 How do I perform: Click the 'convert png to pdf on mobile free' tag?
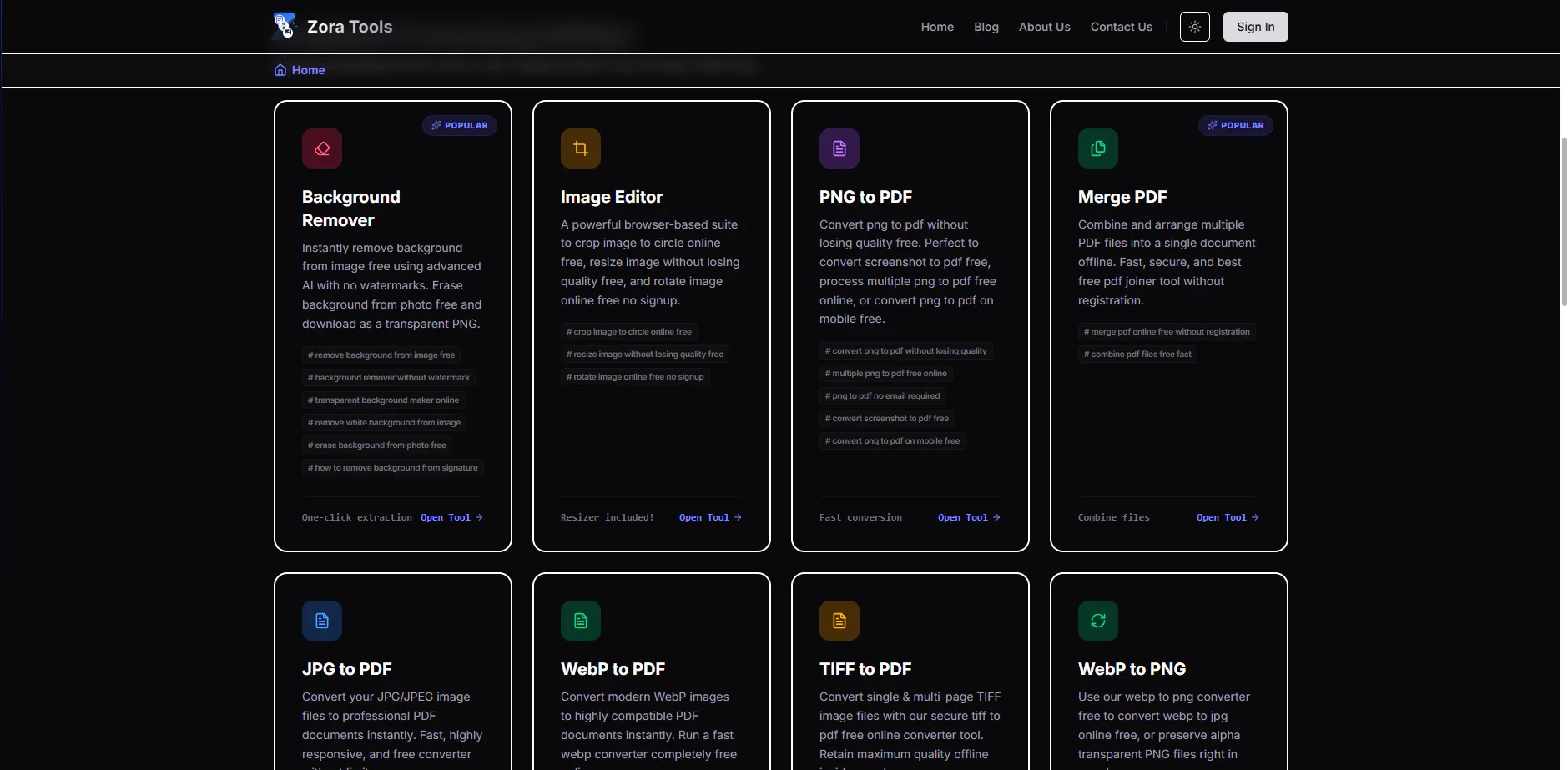(893, 440)
